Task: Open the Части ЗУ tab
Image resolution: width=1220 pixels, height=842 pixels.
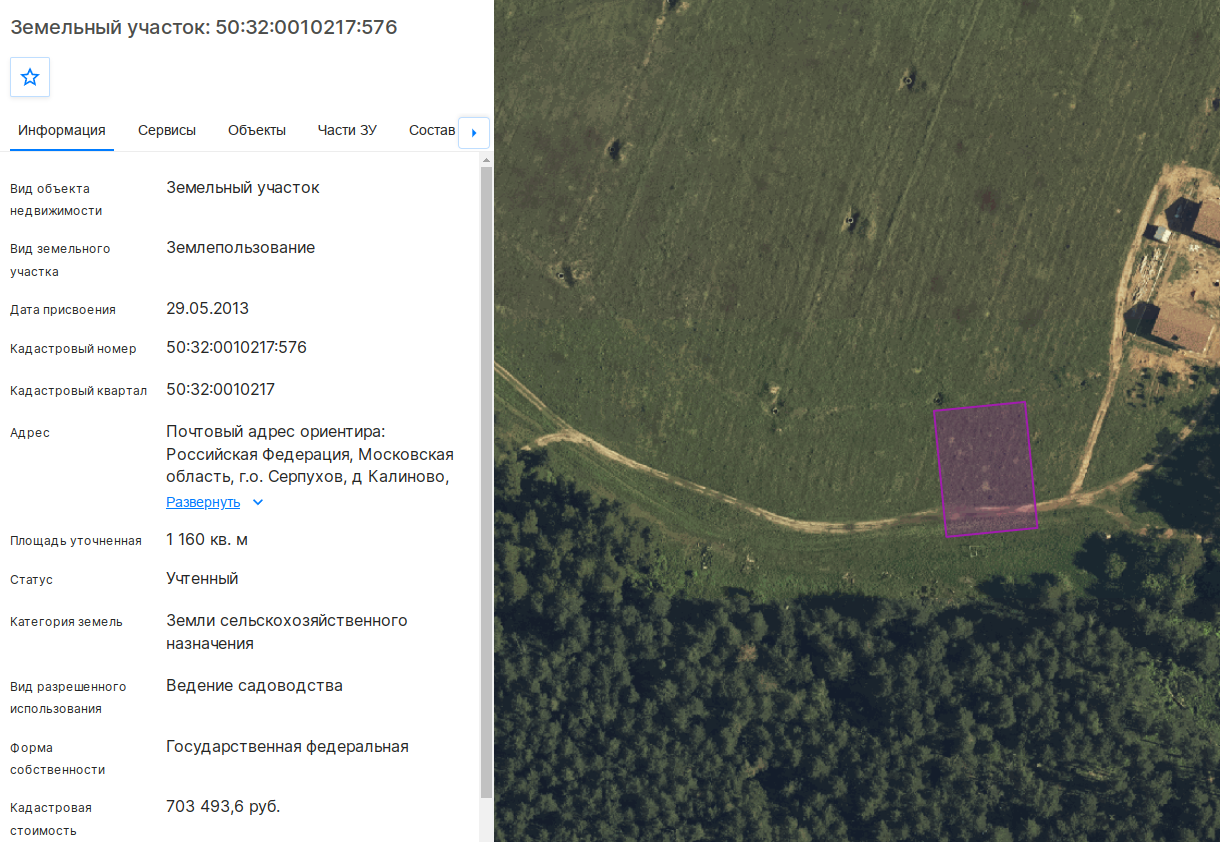Action: pos(347,130)
